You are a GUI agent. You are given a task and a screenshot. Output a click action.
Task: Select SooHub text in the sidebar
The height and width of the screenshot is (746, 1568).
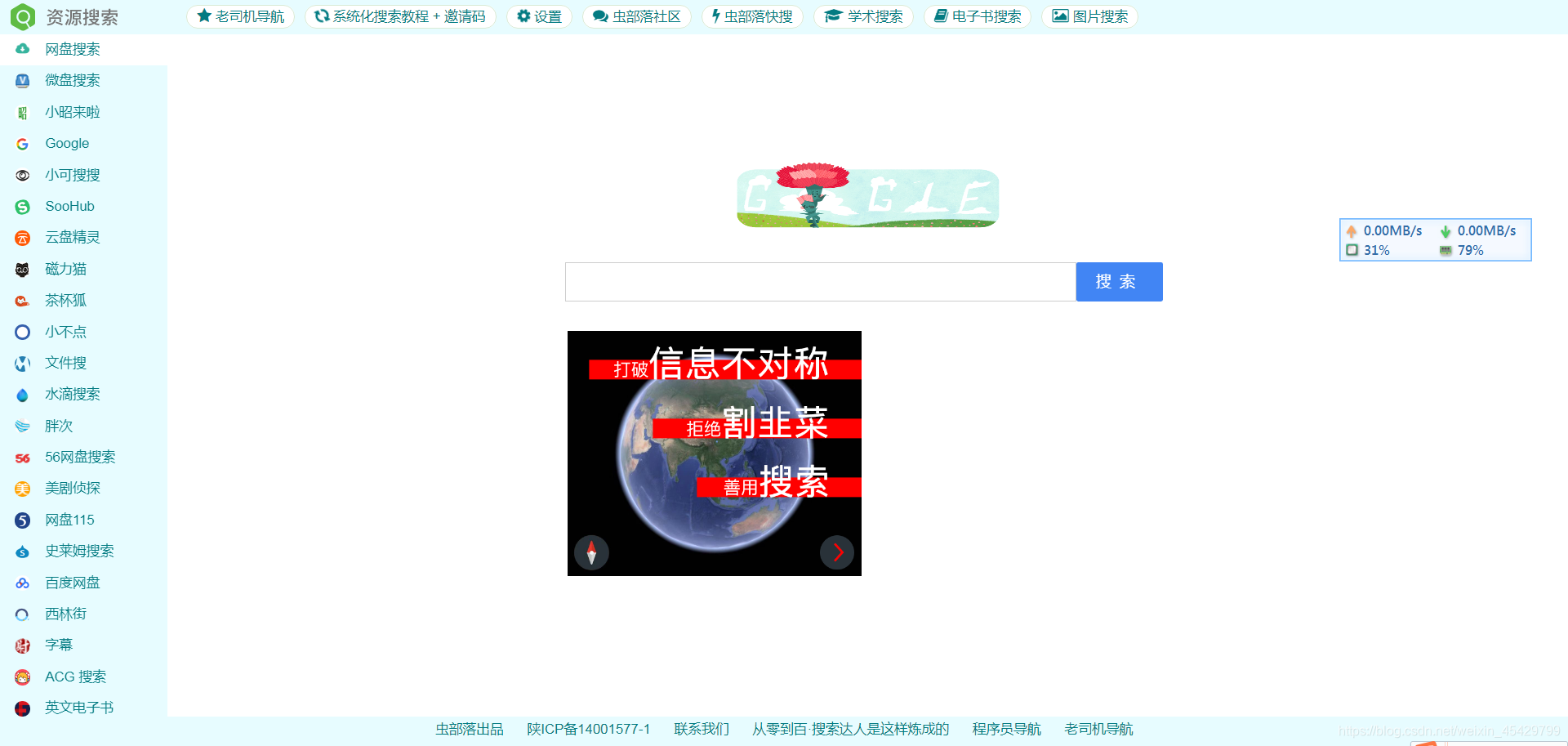pyautogui.click(x=69, y=207)
